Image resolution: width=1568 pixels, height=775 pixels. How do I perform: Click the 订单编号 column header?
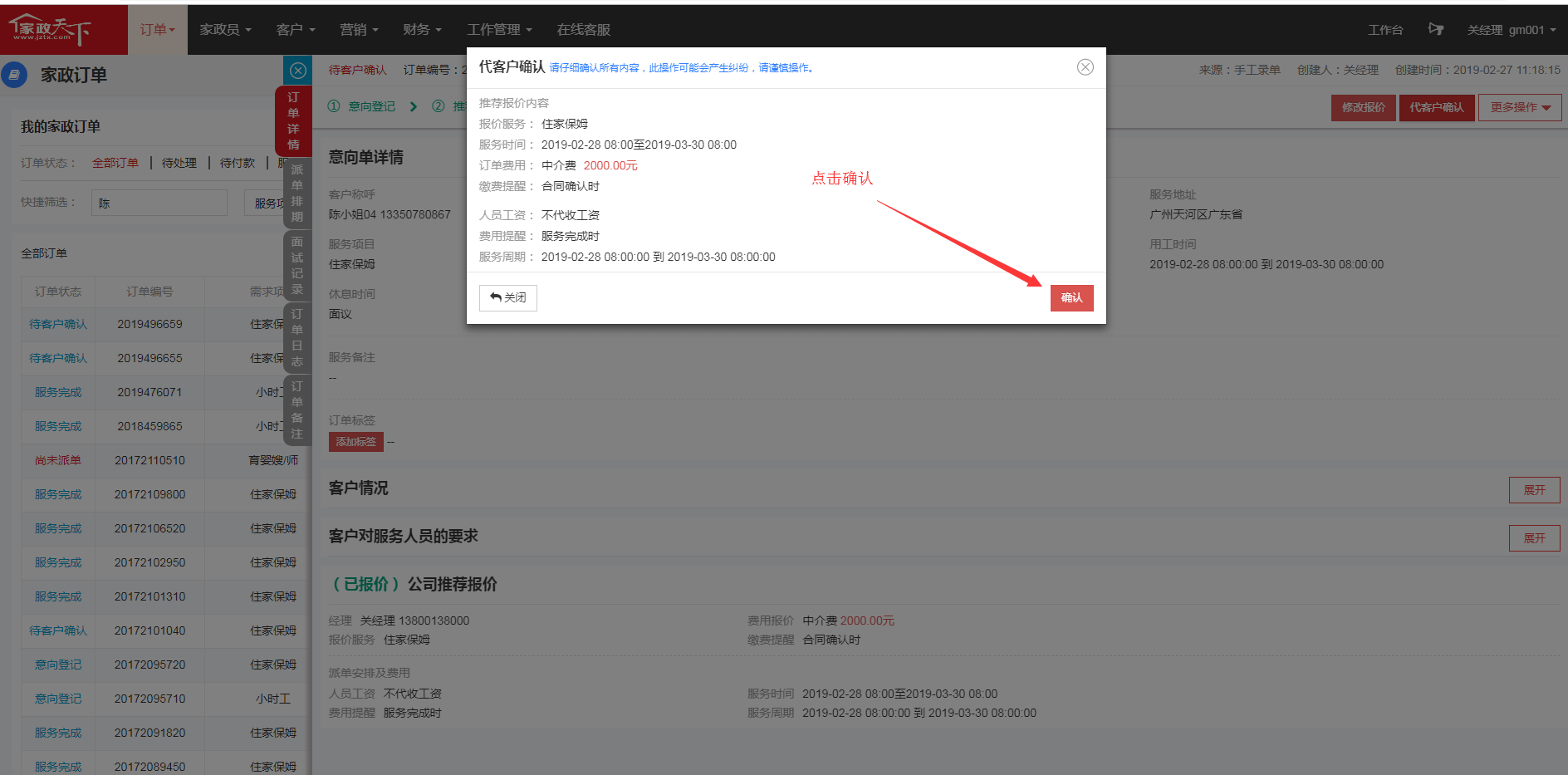(x=149, y=292)
